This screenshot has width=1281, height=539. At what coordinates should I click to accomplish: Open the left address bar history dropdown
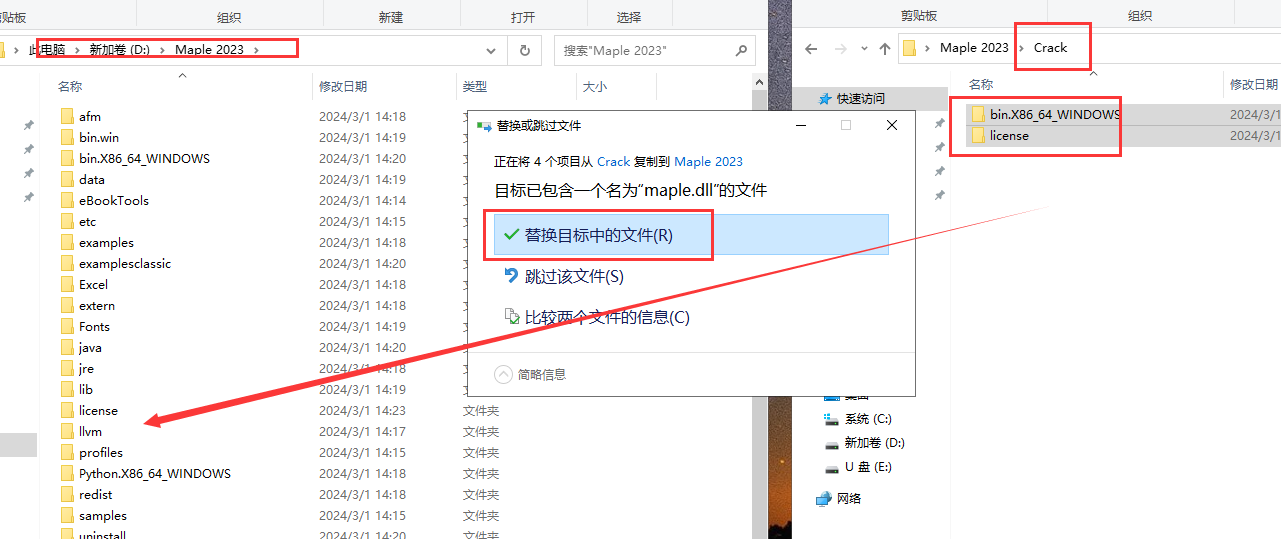point(491,50)
